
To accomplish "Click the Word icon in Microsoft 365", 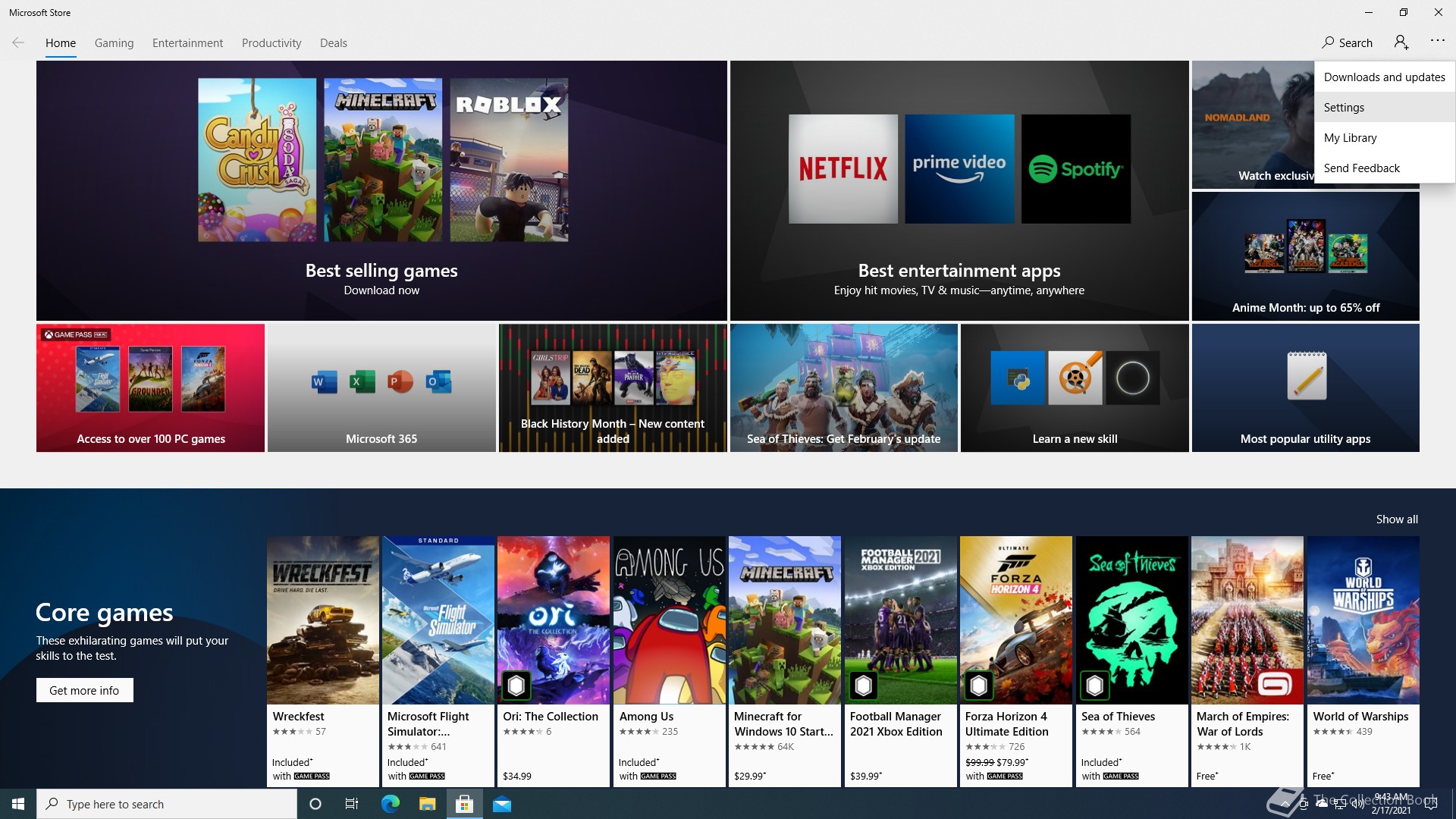I will point(325,381).
